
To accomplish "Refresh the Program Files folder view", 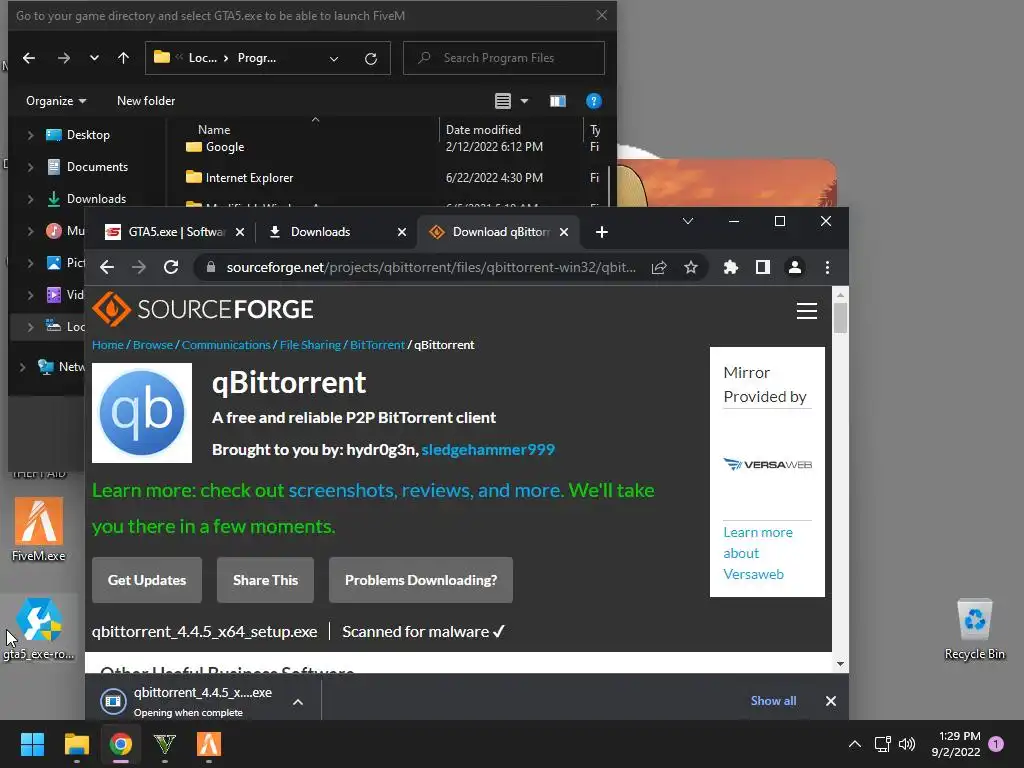I will (371, 59).
